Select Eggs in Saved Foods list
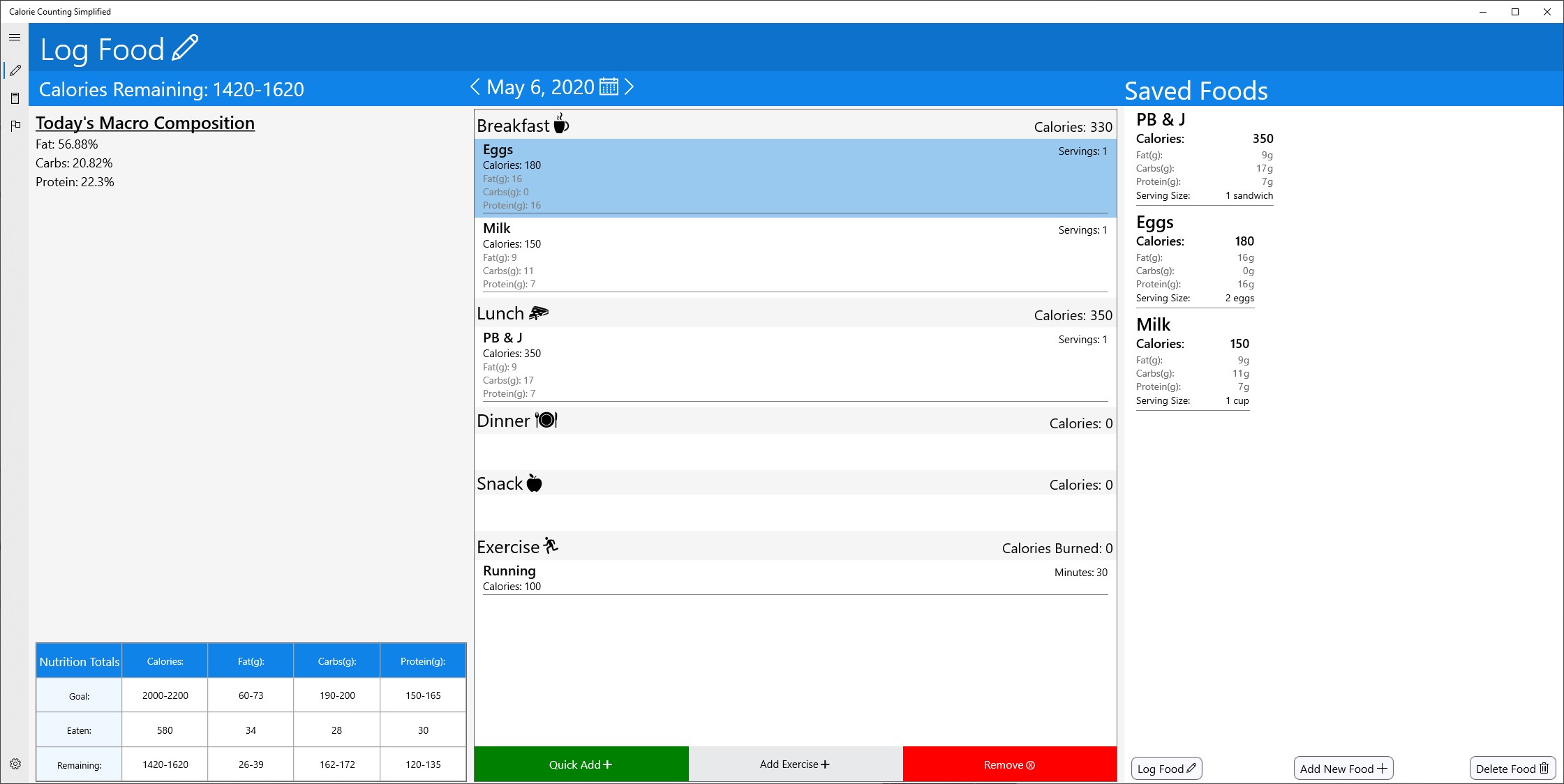 pos(1195,259)
